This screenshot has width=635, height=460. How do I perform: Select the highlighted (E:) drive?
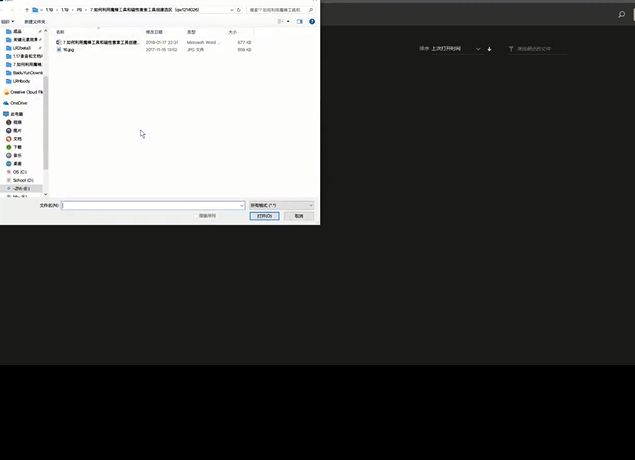pos(19,188)
